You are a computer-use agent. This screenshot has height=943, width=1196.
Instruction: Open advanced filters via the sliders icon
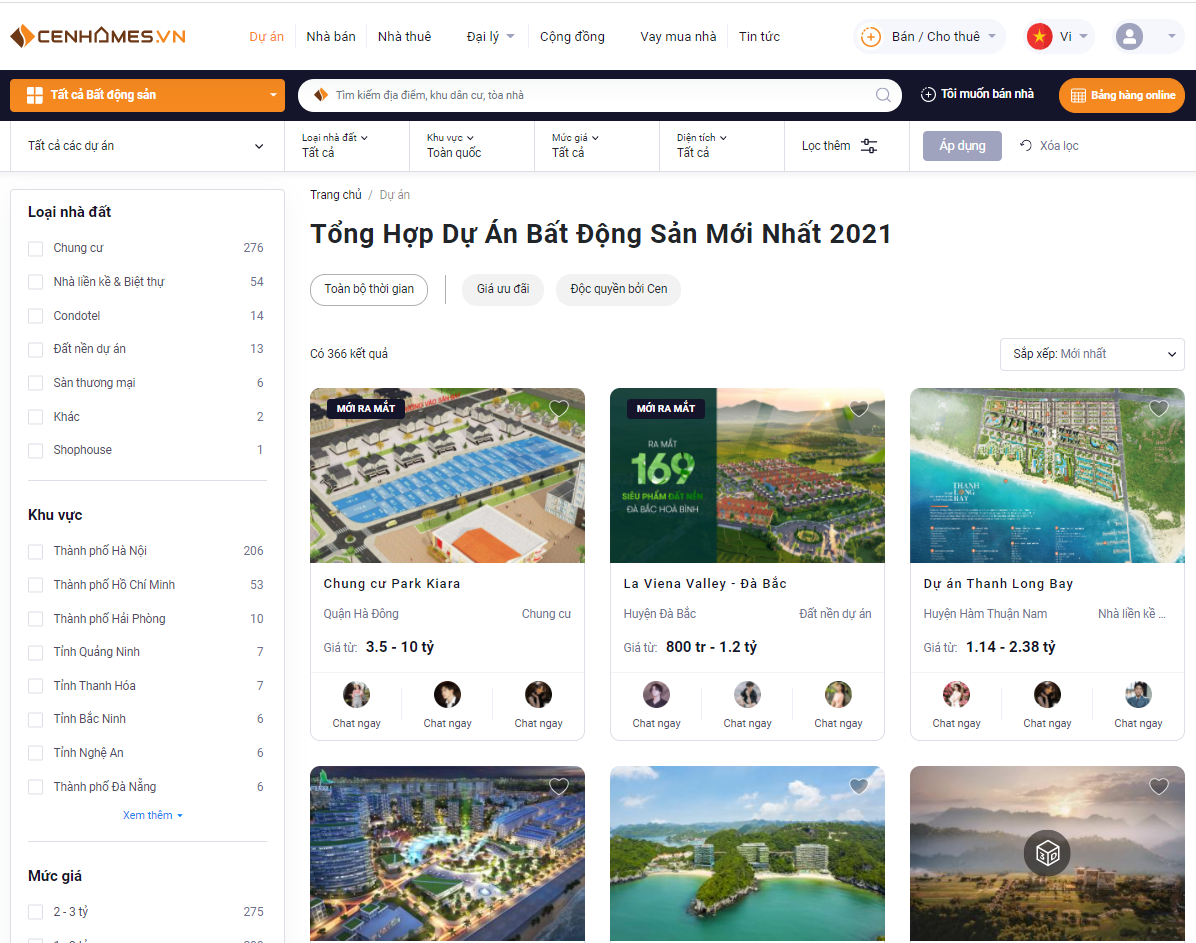pyautogui.click(x=868, y=145)
